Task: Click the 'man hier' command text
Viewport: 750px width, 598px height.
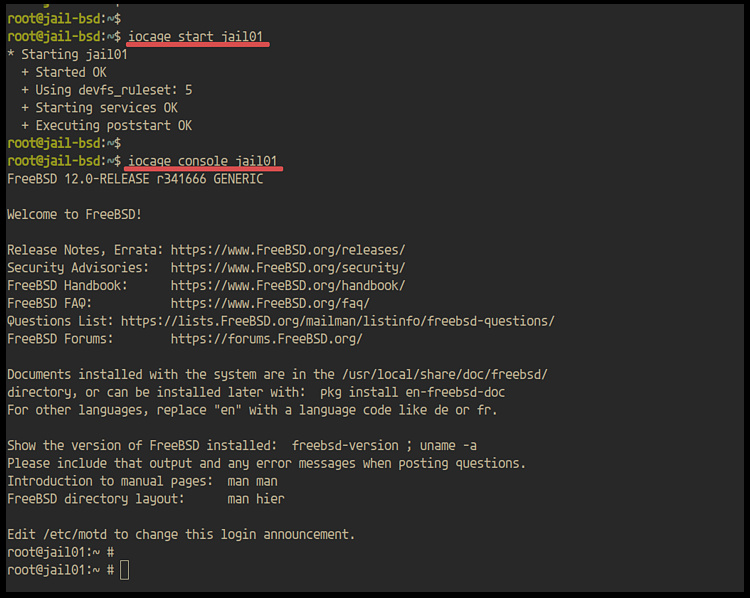Action: click(256, 499)
